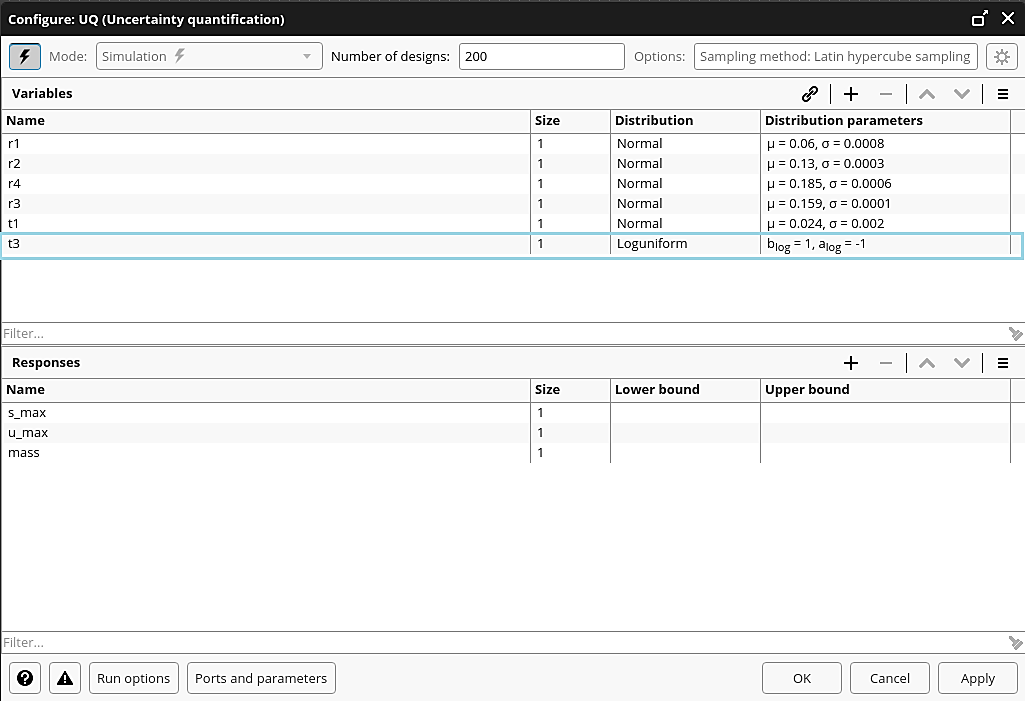The image size is (1025, 701).
Task: Open sampling options settings gear
Action: pyautogui.click(x=1001, y=56)
